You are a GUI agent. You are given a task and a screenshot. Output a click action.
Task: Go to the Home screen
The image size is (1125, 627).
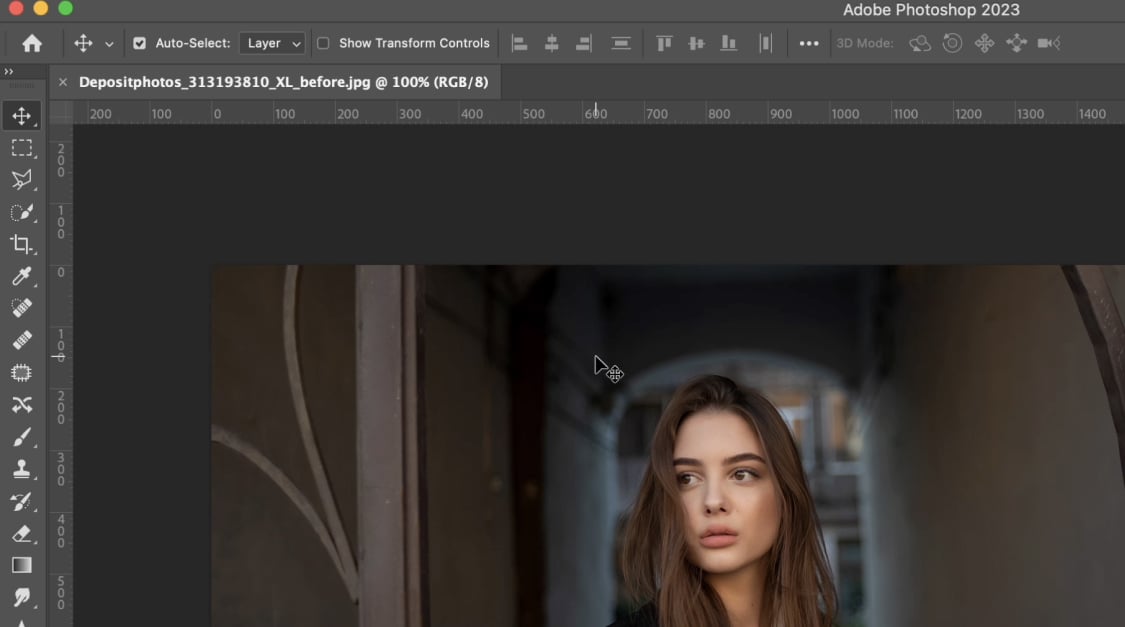pyautogui.click(x=32, y=43)
